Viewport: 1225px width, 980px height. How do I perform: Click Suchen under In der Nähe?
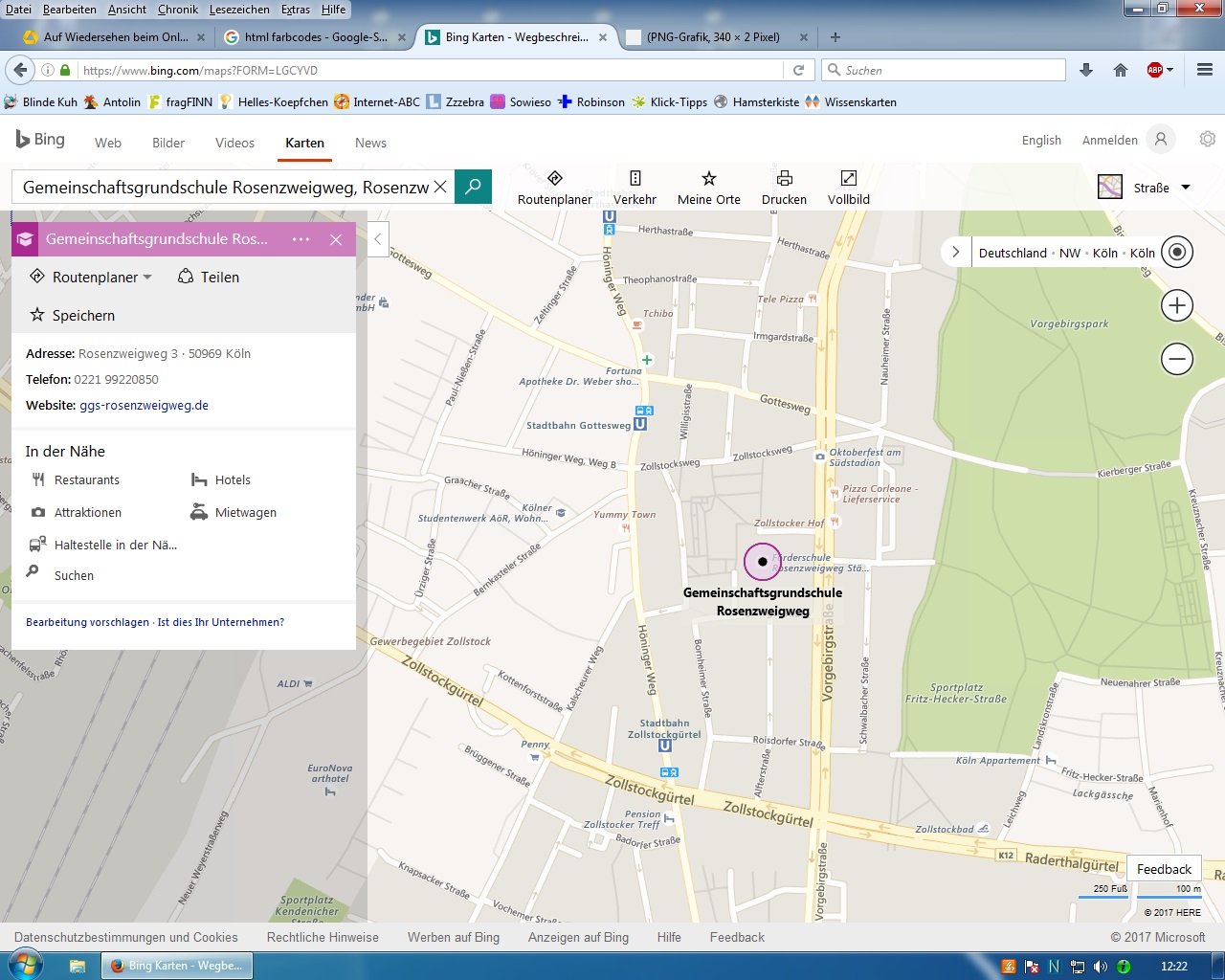click(60, 575)
